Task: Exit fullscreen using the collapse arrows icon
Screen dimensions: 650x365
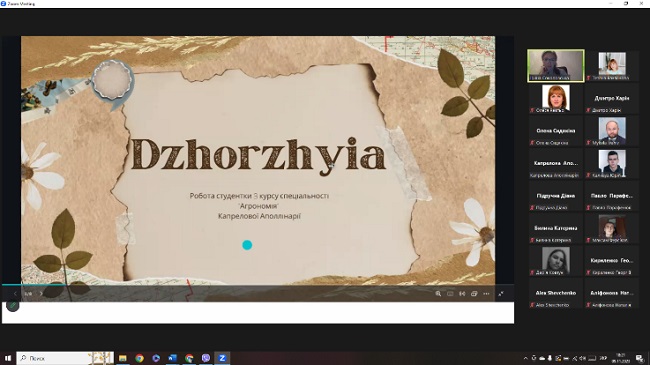Action: point(501,294)
